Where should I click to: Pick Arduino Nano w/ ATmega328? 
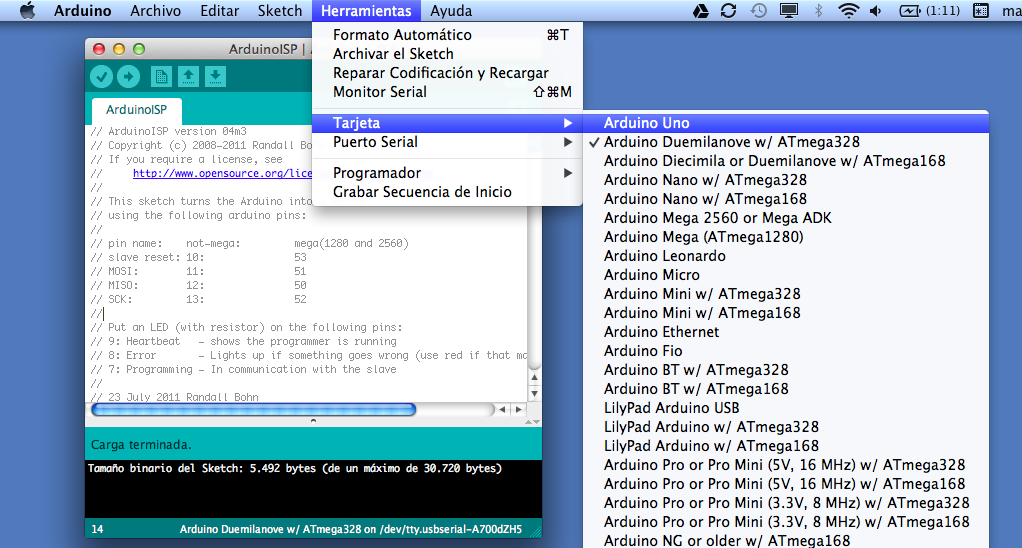pyautogui.click(x=786, y=180)
